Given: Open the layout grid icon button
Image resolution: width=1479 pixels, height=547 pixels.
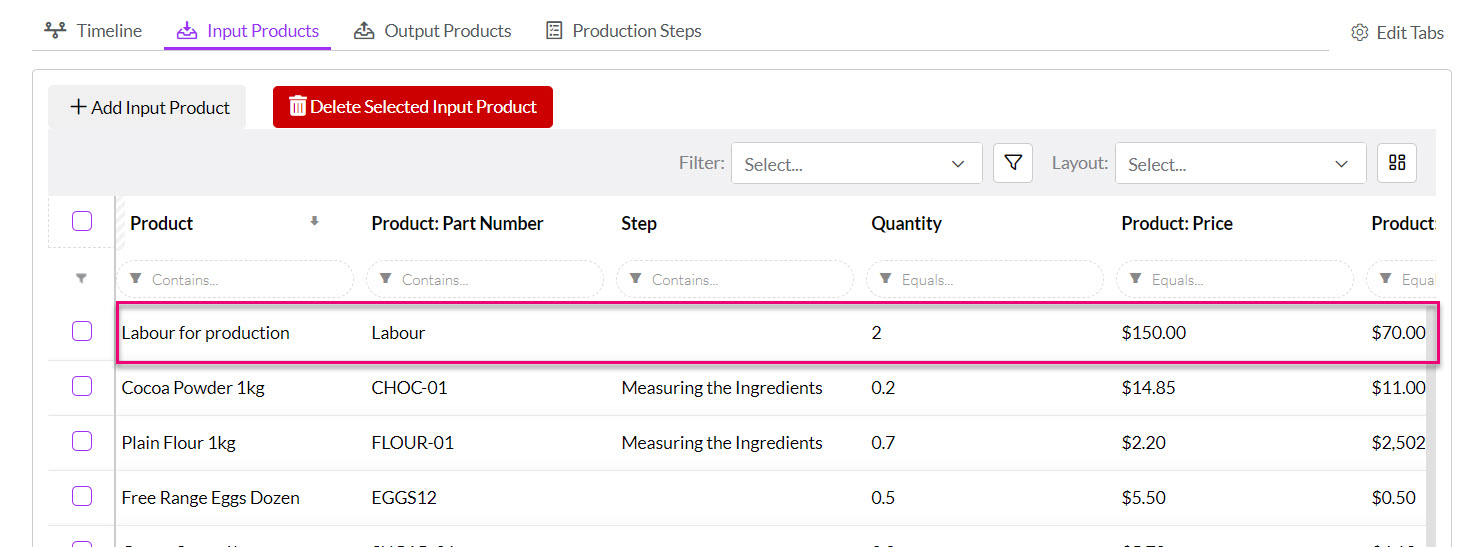Looking at the screenshot, I should point(1397,163).
